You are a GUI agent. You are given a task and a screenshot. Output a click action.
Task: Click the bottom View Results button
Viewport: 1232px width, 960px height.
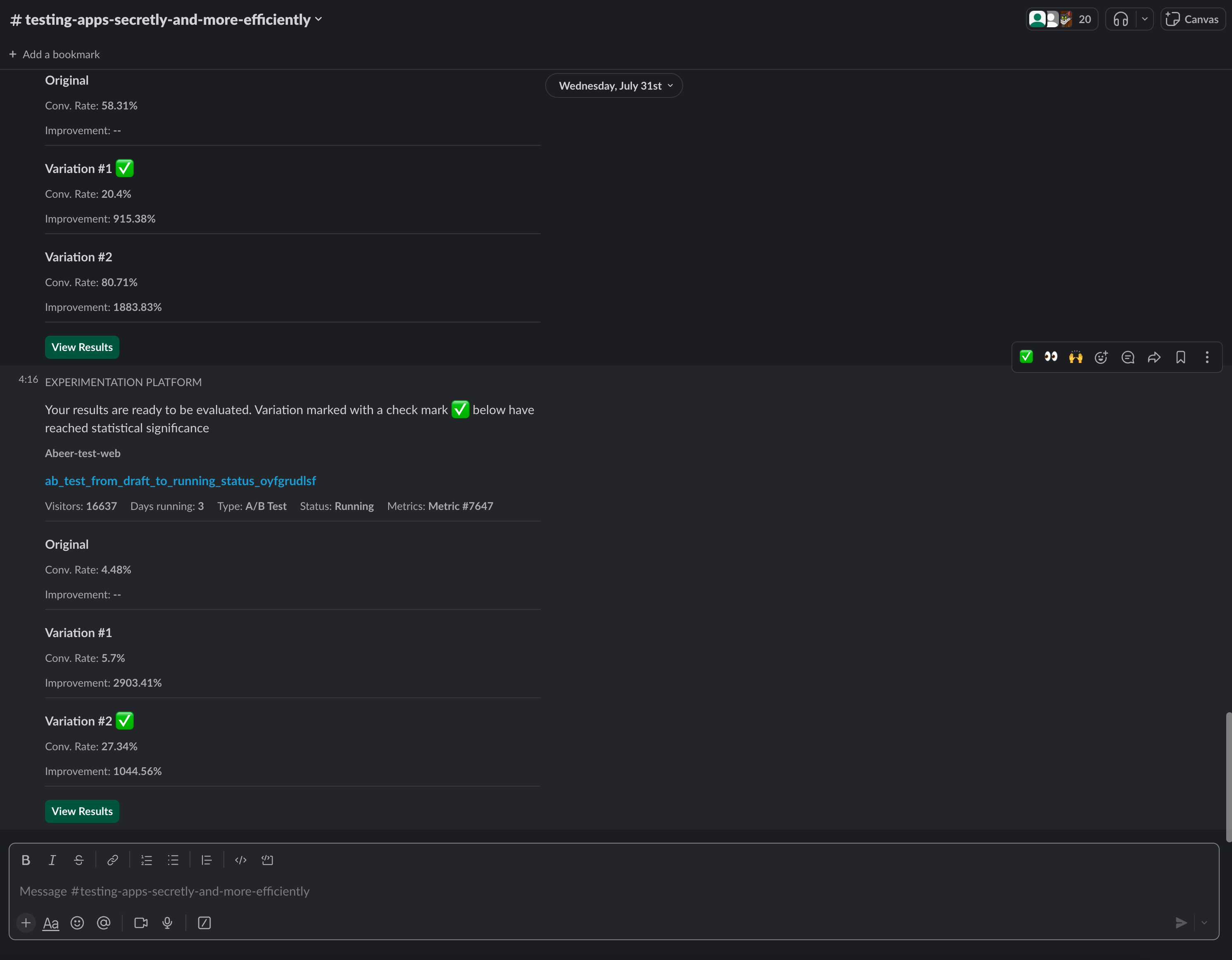tap(82, 811)
